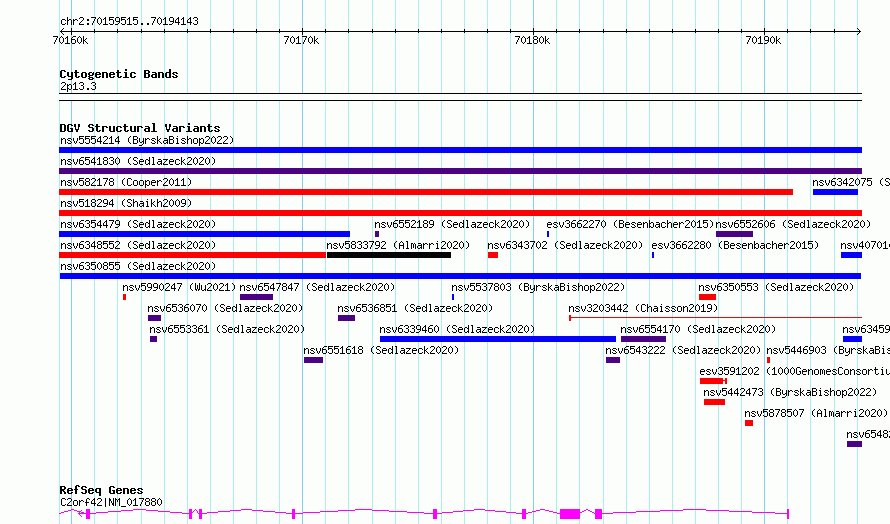Select the nsv5442473 ByrskaBishop2022 red bar
The height and width of the screenshot is (524, 890).
(x=714, y=402)
